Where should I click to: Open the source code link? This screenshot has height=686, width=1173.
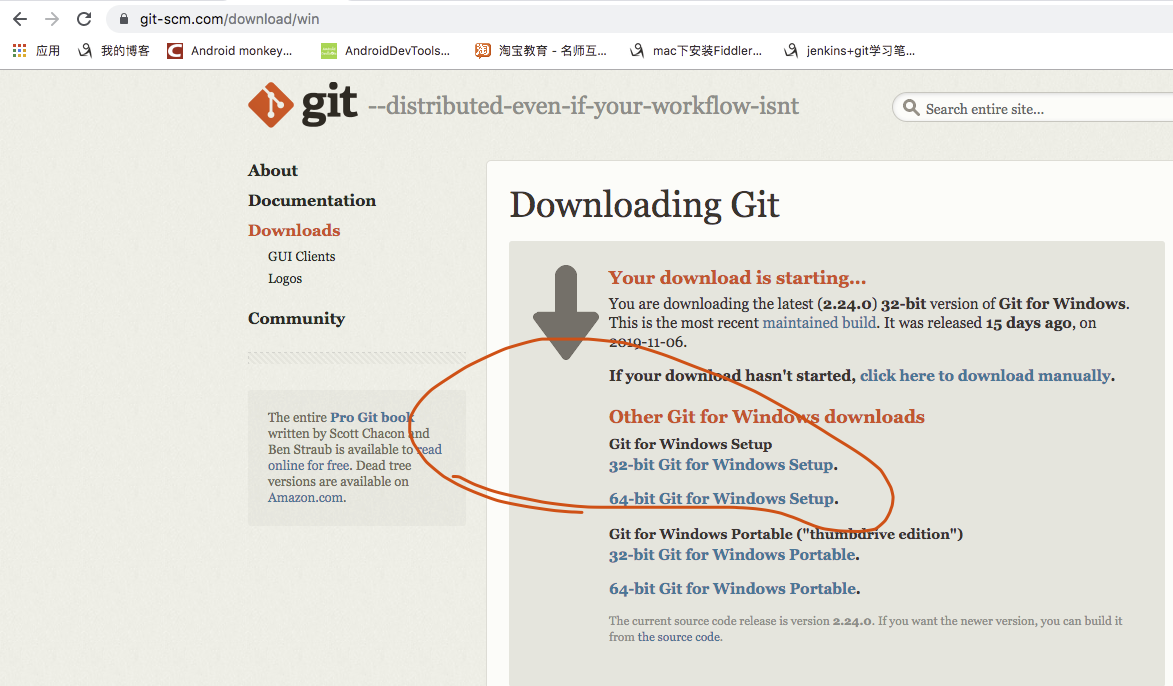[679, 637]
